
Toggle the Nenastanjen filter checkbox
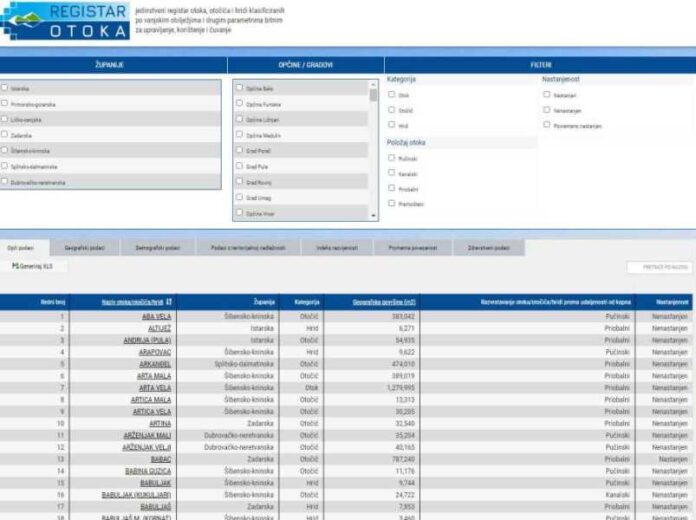click(x=546, y=110)
